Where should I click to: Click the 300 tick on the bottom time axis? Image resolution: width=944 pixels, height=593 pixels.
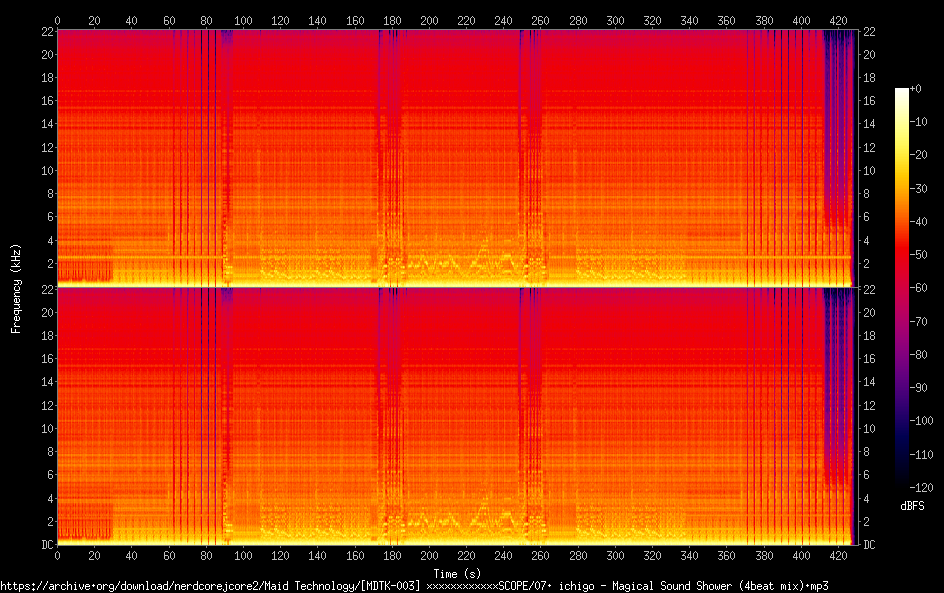tap(615, 557)
